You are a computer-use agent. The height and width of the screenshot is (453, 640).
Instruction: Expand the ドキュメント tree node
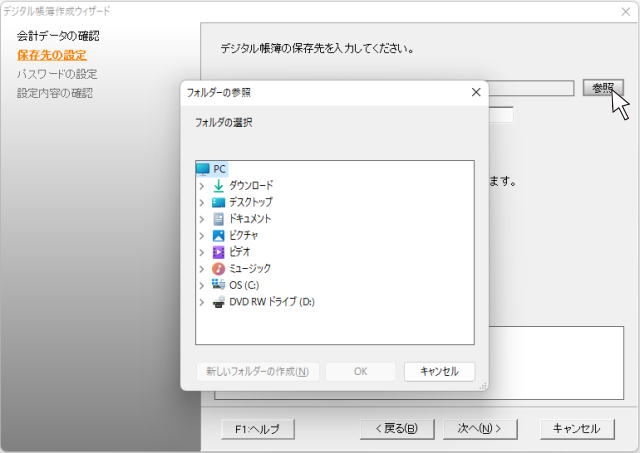tap(202, 219)
